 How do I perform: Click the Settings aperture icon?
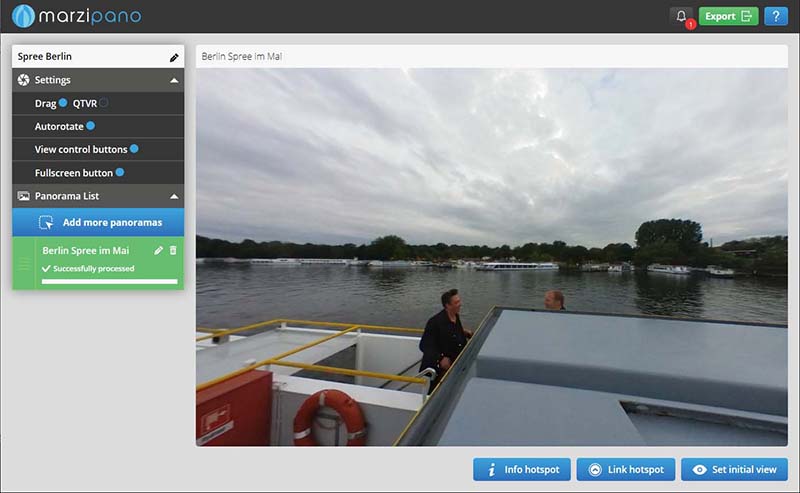click(23, 80)
